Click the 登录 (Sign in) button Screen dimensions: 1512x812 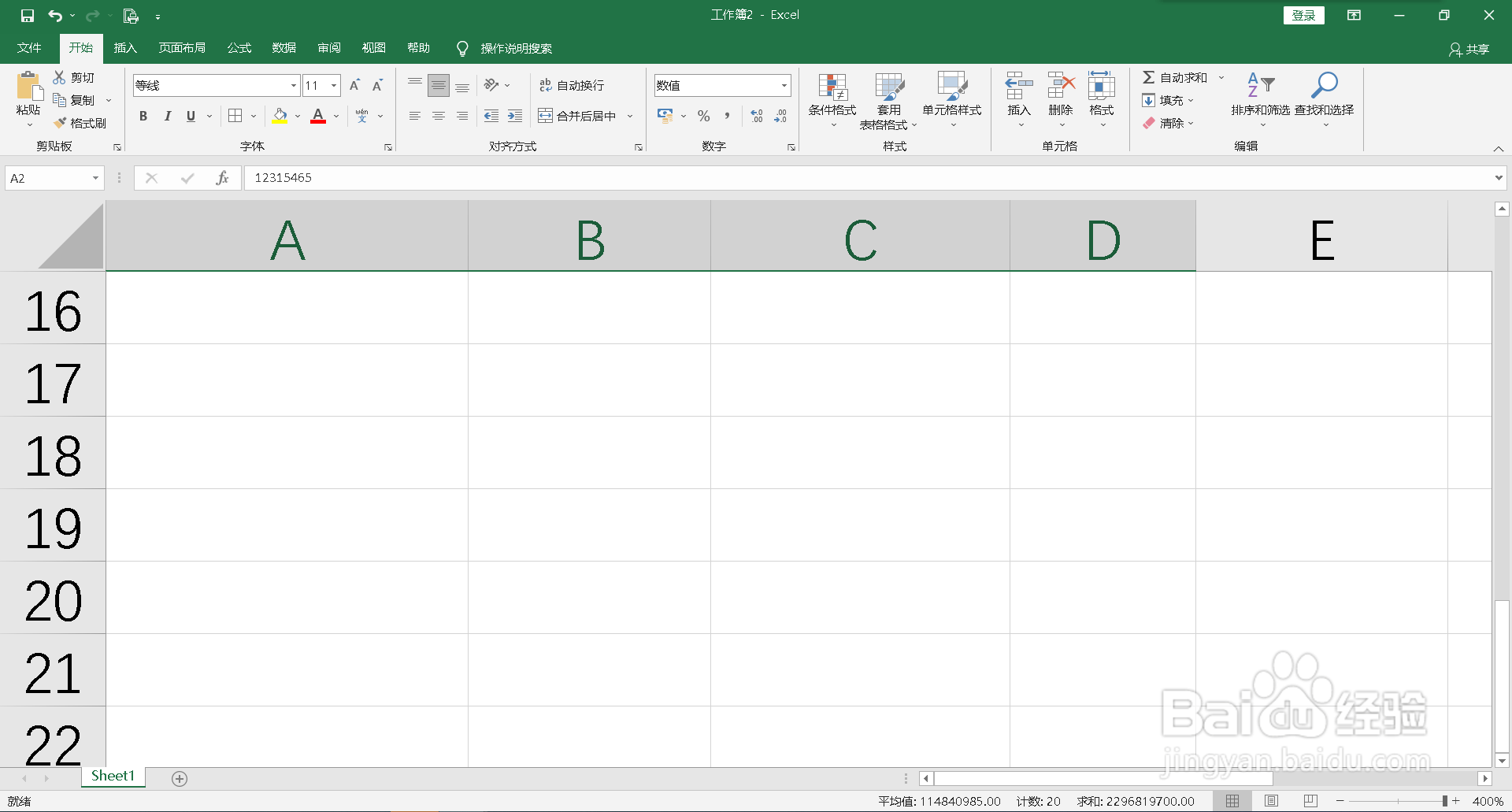[1304, 15]
